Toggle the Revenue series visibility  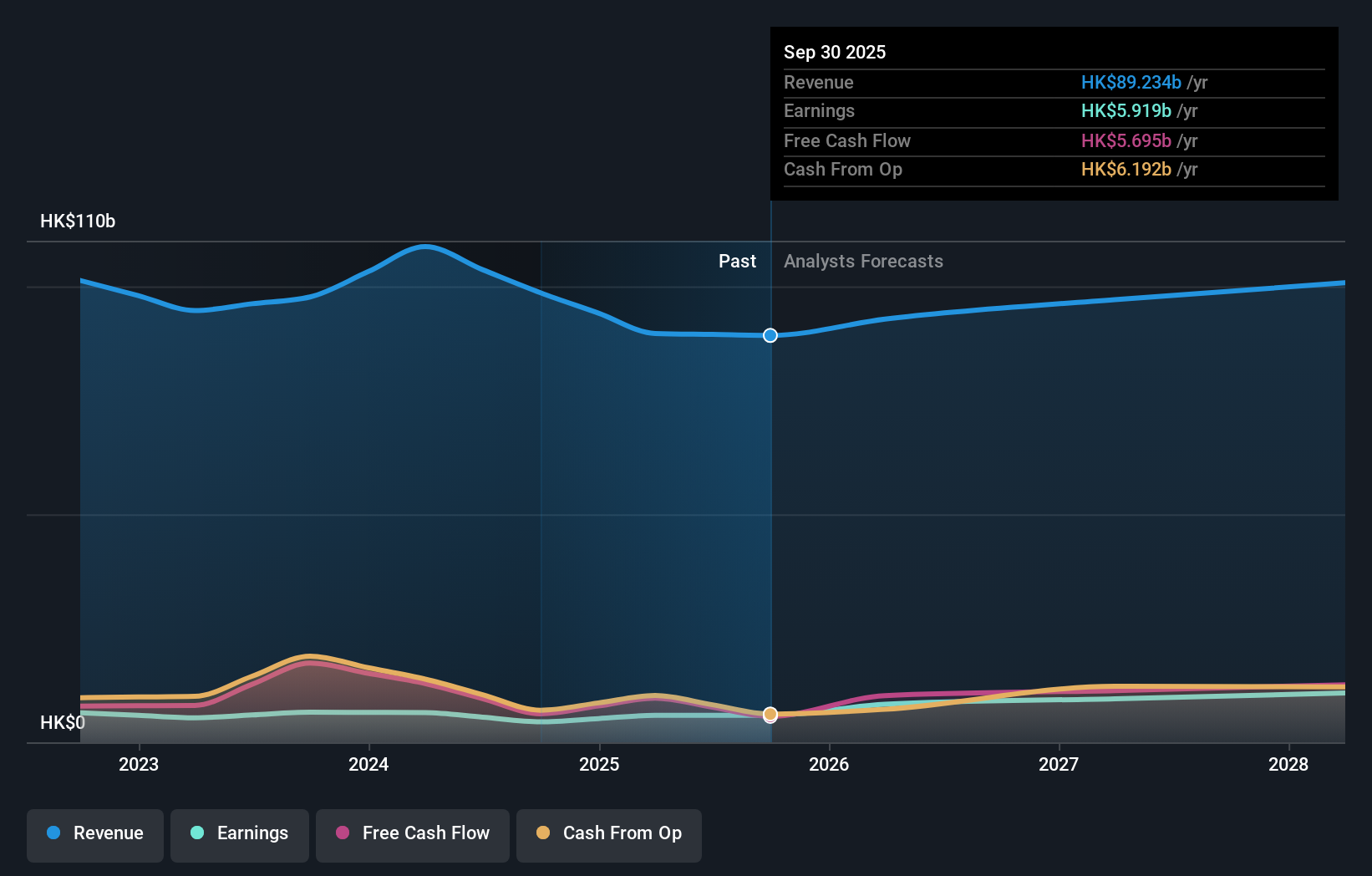[x=94, y=835]
